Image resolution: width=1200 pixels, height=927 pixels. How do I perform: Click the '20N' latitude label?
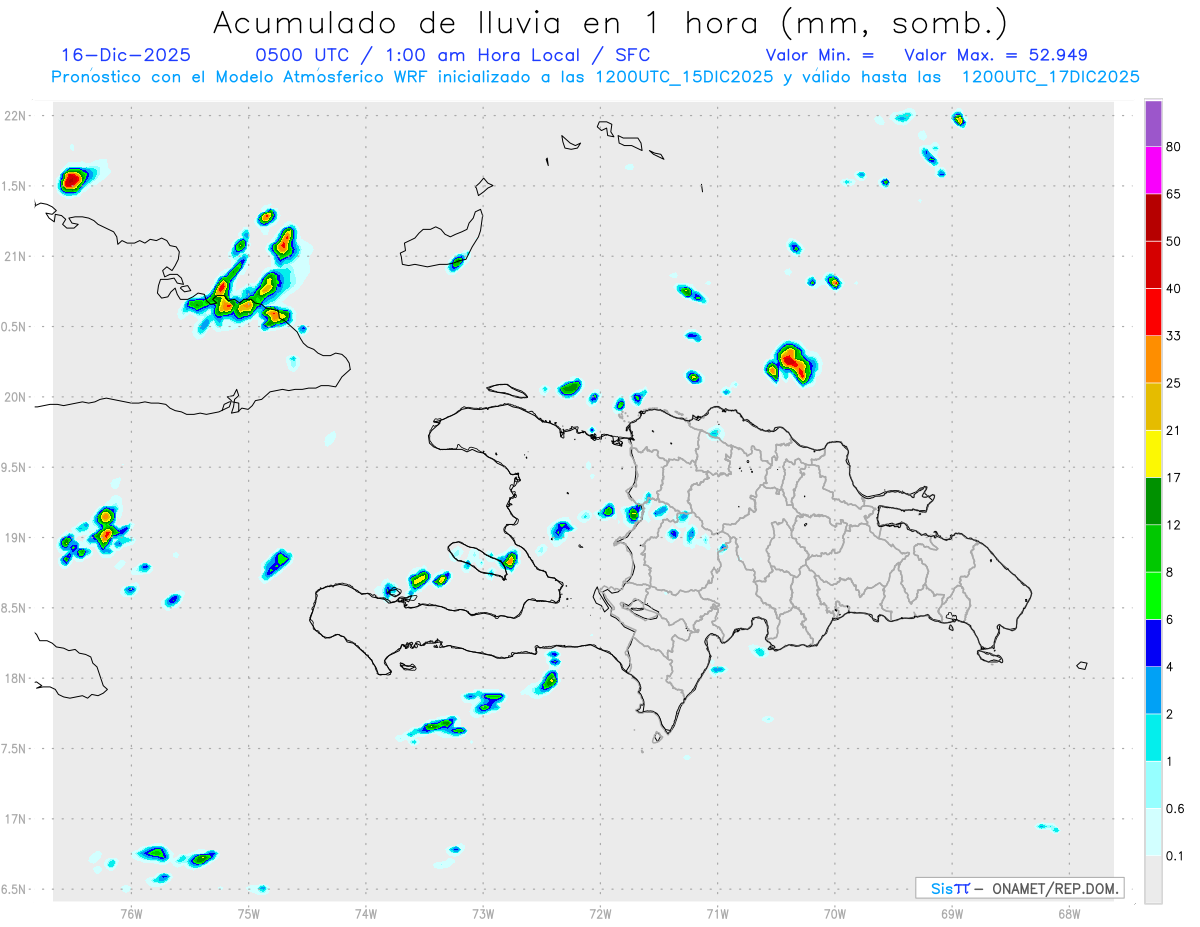point(17,397)
